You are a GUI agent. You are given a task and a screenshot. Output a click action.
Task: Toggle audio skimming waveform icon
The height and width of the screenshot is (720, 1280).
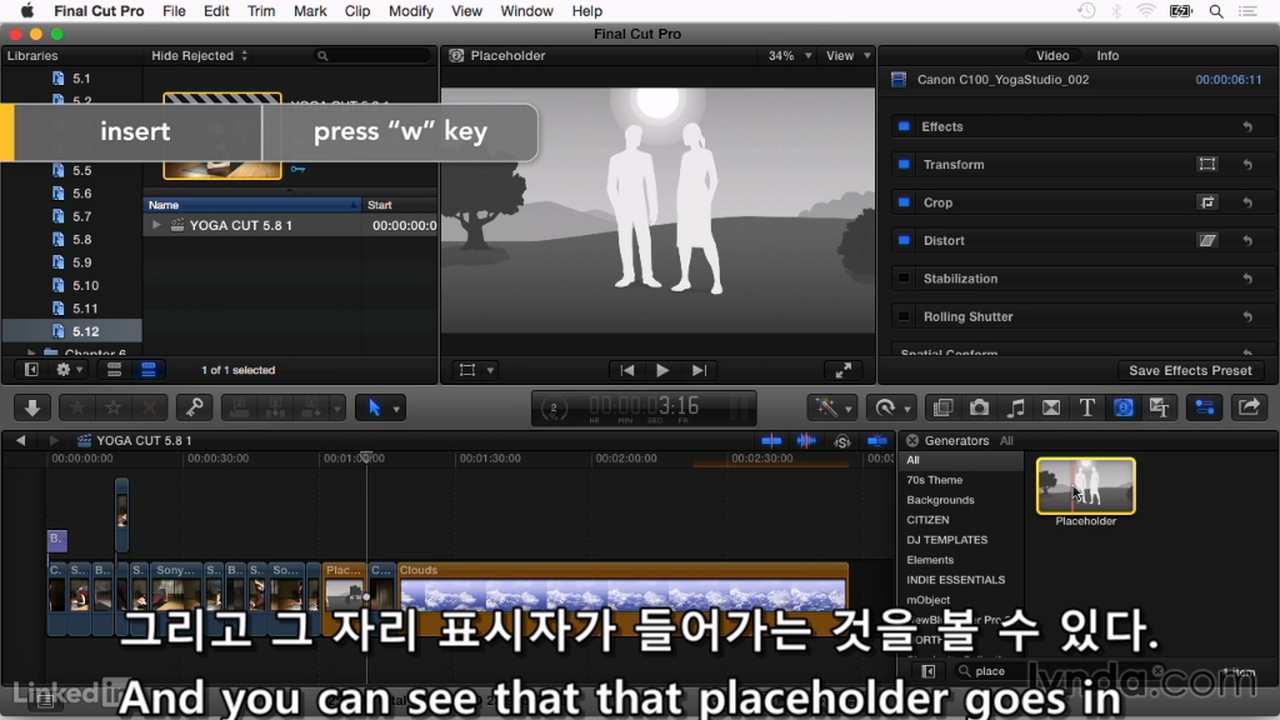[806, 440]
